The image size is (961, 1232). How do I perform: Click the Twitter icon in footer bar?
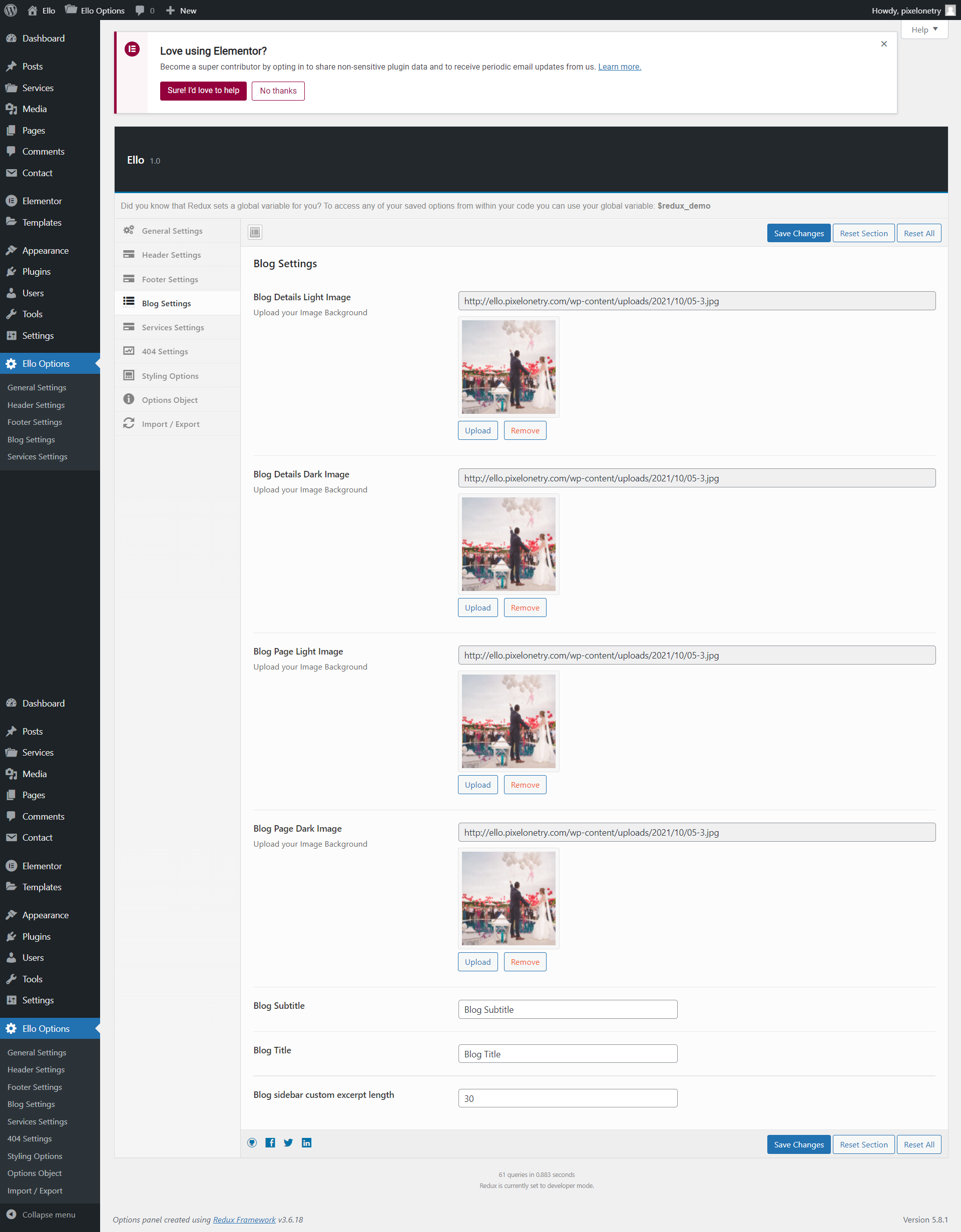pyautogui.click(x=288, y=1143)
